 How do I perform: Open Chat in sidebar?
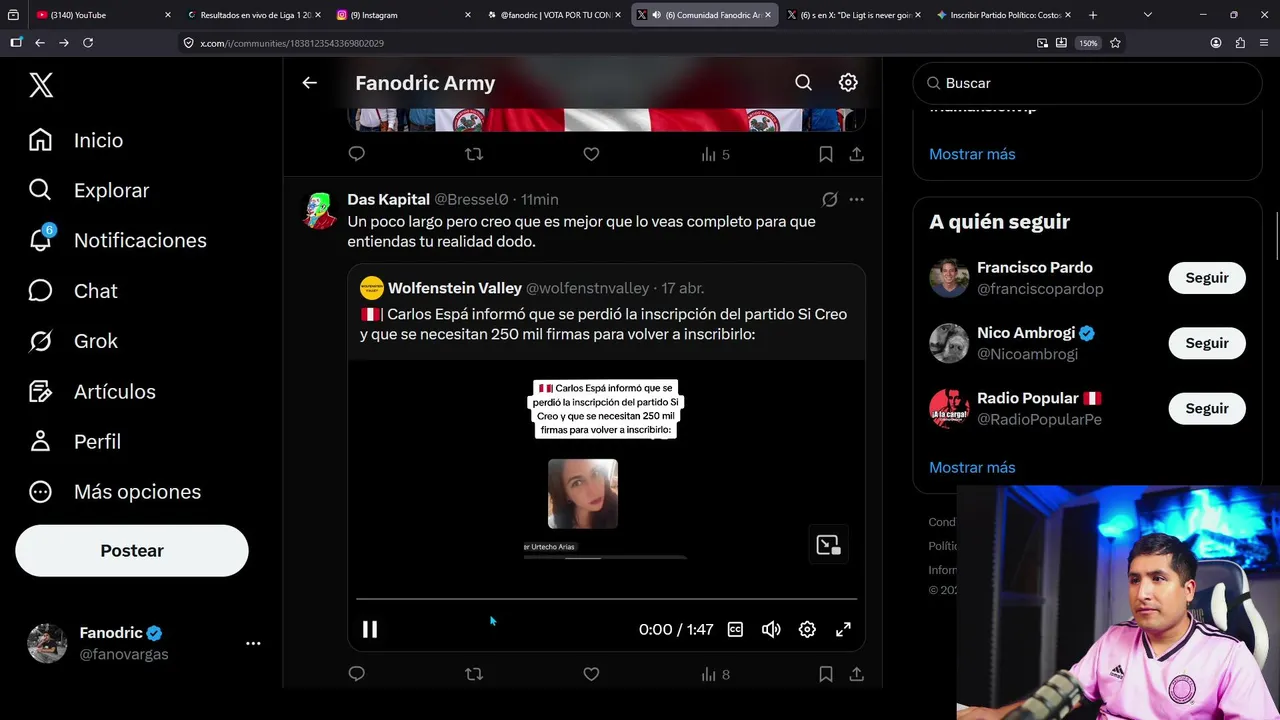[x=72, y=291]
